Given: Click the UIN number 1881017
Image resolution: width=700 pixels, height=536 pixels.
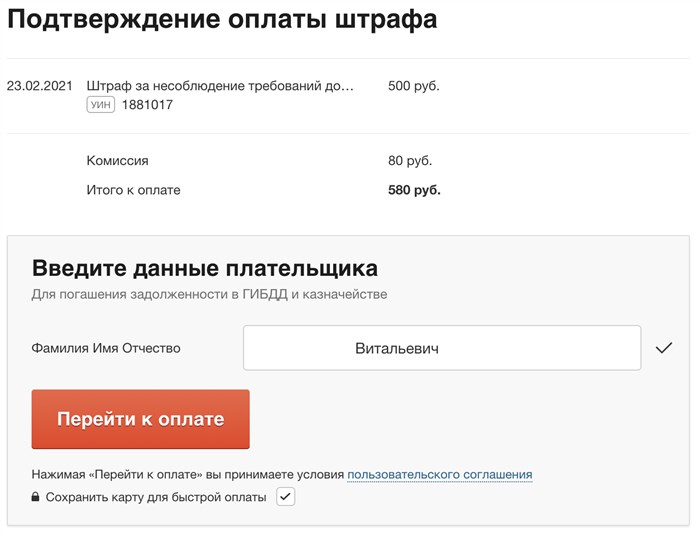Looking at the screenshot, I should [147, 105].
